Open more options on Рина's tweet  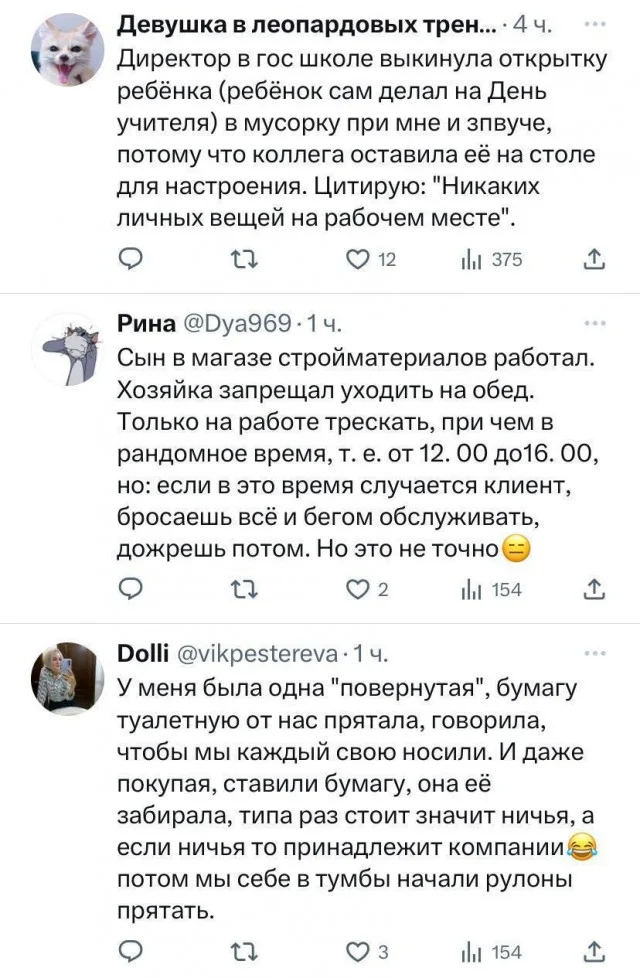pos(594,324)
